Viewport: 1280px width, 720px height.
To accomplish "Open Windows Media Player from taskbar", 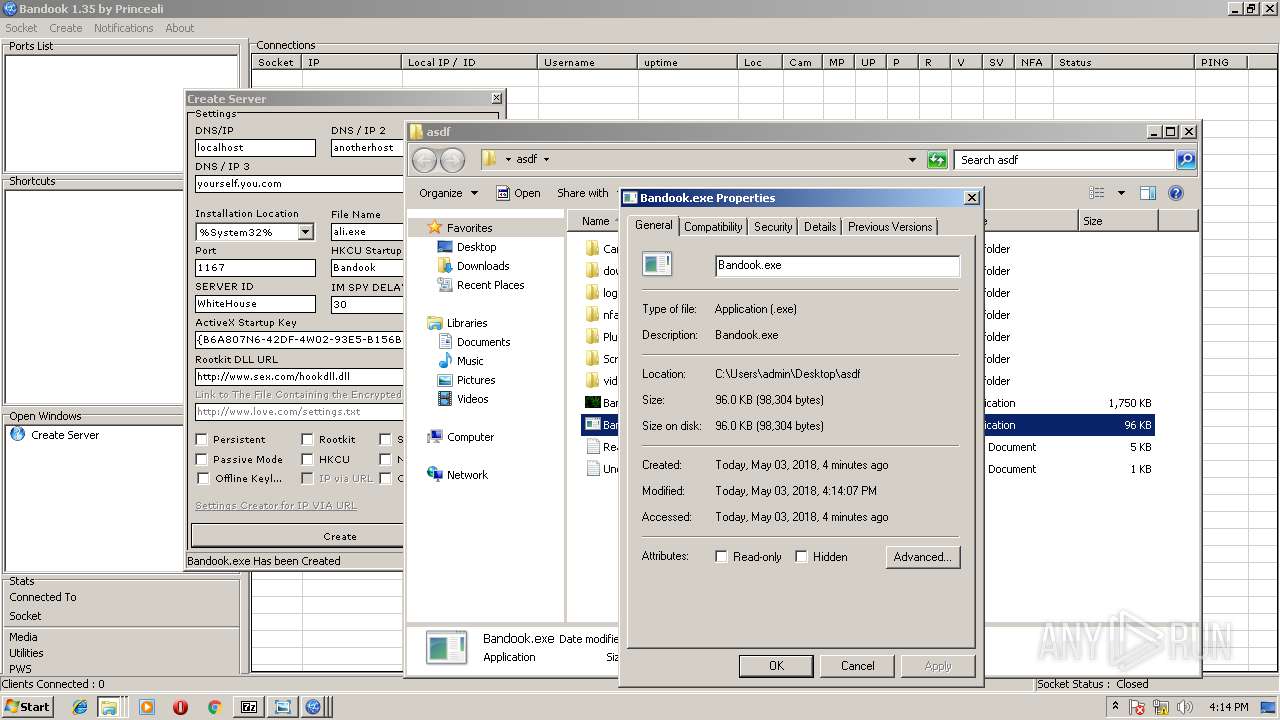I will tap(147, 707).
